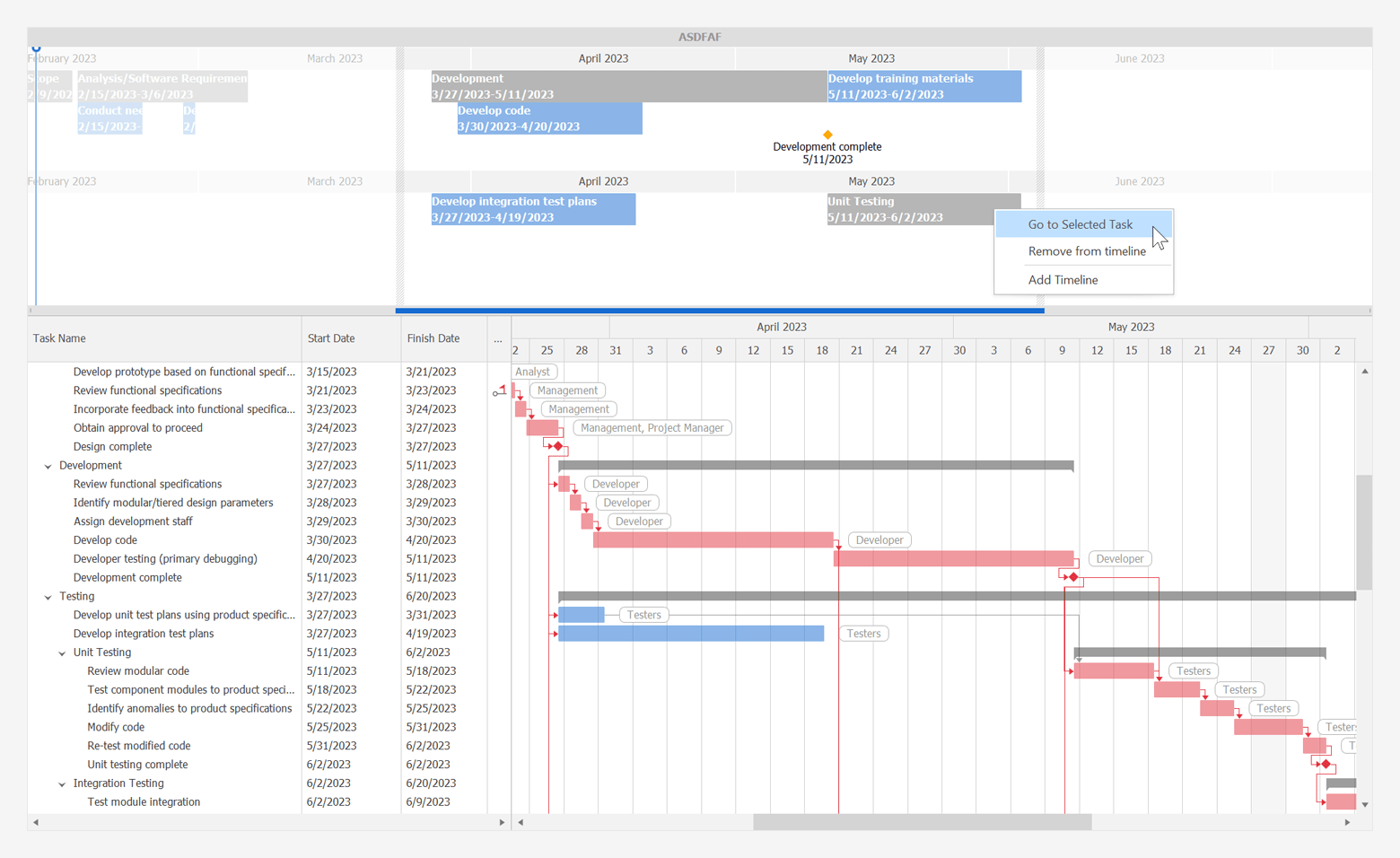
Task: Click the Task Name column header
Action: [164, 338]
